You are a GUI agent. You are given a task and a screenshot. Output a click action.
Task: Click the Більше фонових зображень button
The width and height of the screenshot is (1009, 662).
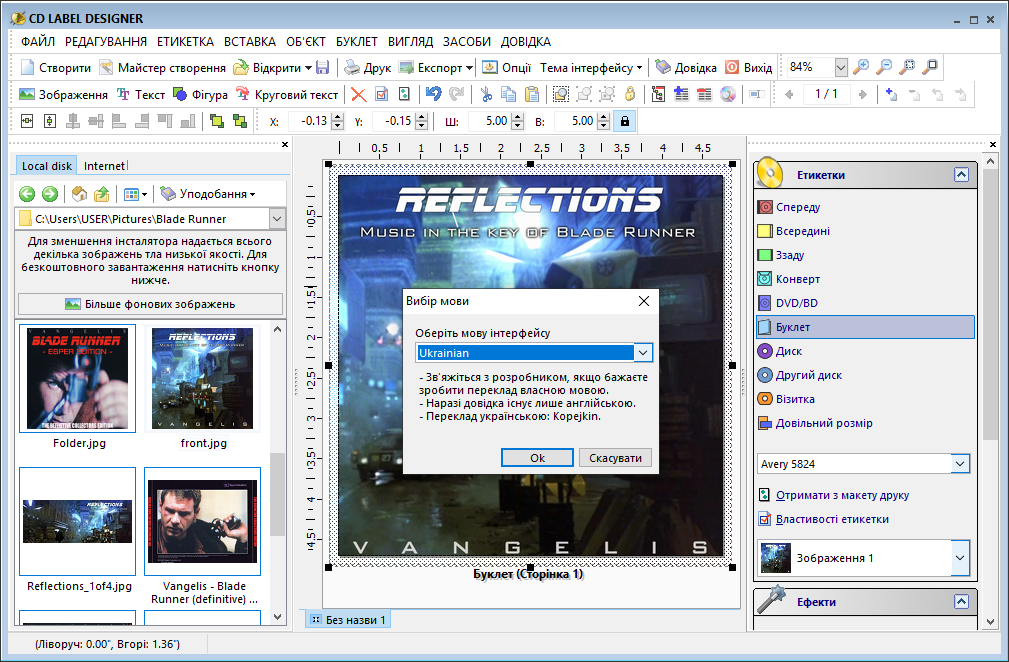coord(150,304)
